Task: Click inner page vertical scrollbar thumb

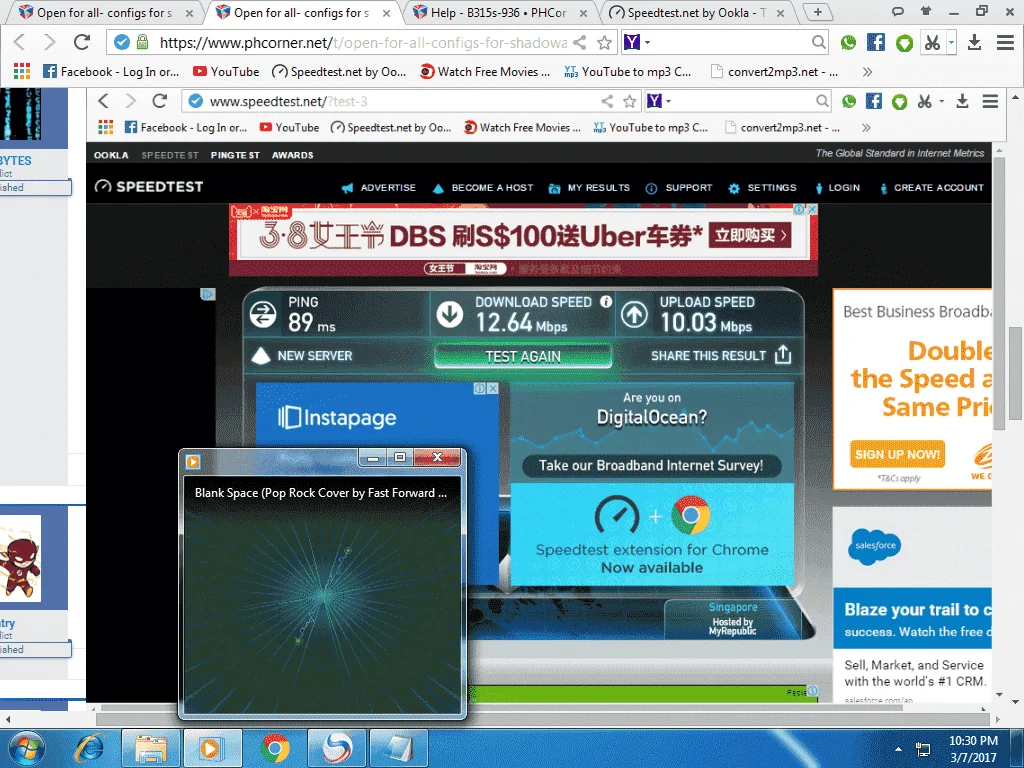Action: pos(999,293)
